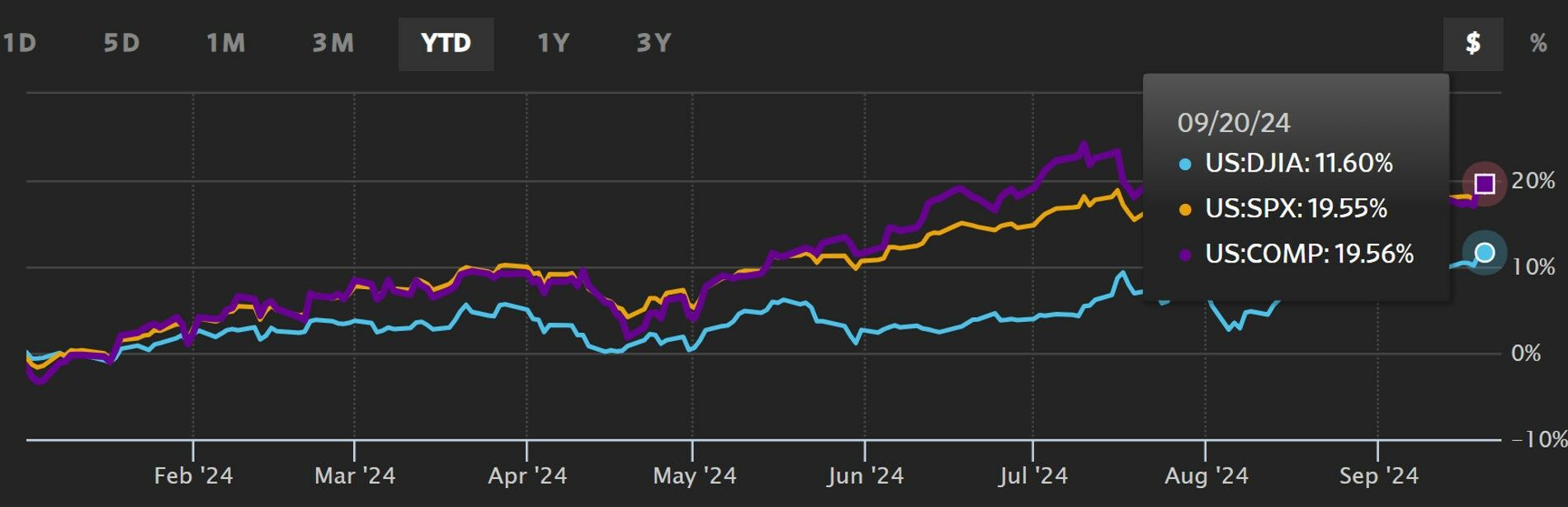Click the Jun '24 axis label
The height and width of the screenshot is (507, 1568).
point(866,476)
